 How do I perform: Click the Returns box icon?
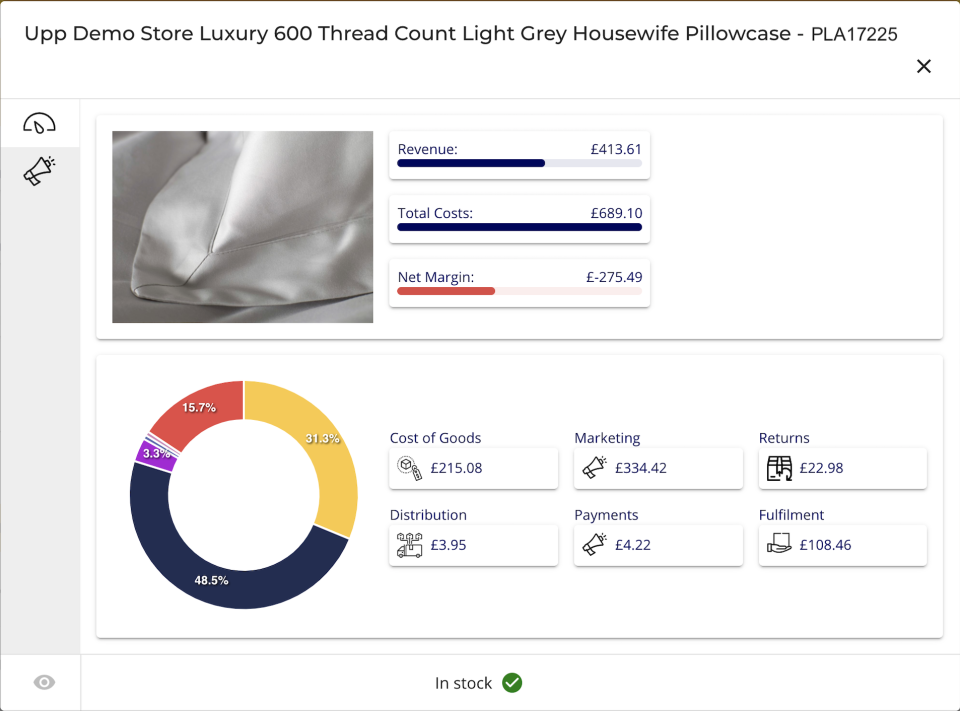coord(779,468)
